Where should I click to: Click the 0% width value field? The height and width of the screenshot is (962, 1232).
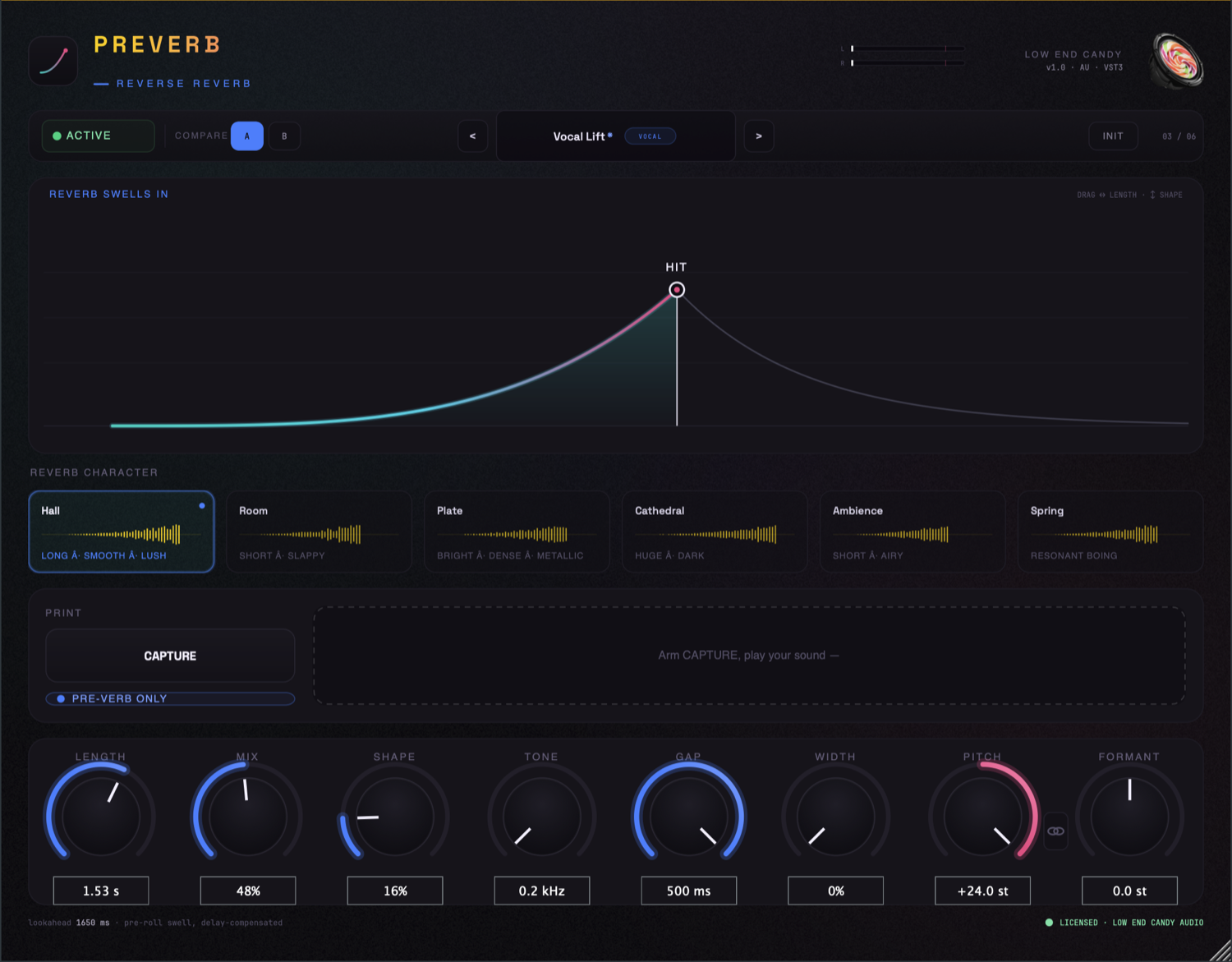click(x=836, y=891)
